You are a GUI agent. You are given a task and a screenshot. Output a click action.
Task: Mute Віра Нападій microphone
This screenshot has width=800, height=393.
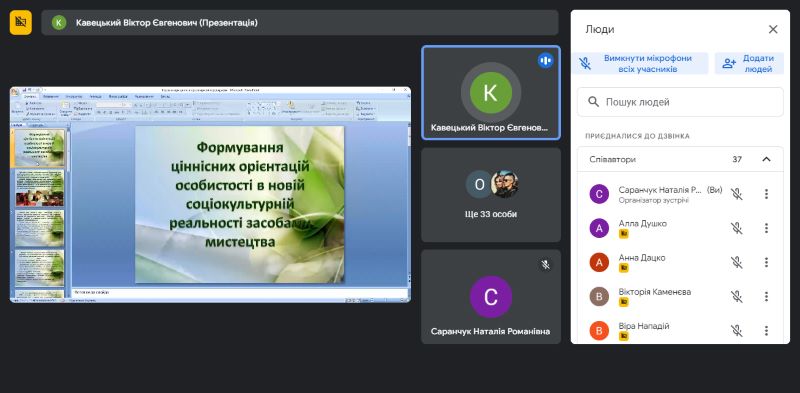[736, 331]
